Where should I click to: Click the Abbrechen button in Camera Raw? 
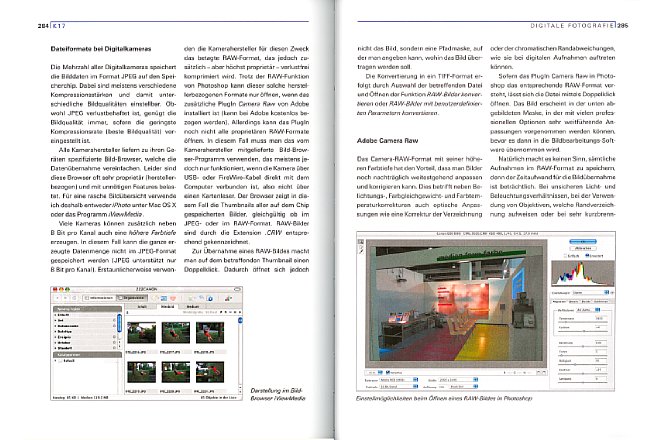(x=583, y=248)
